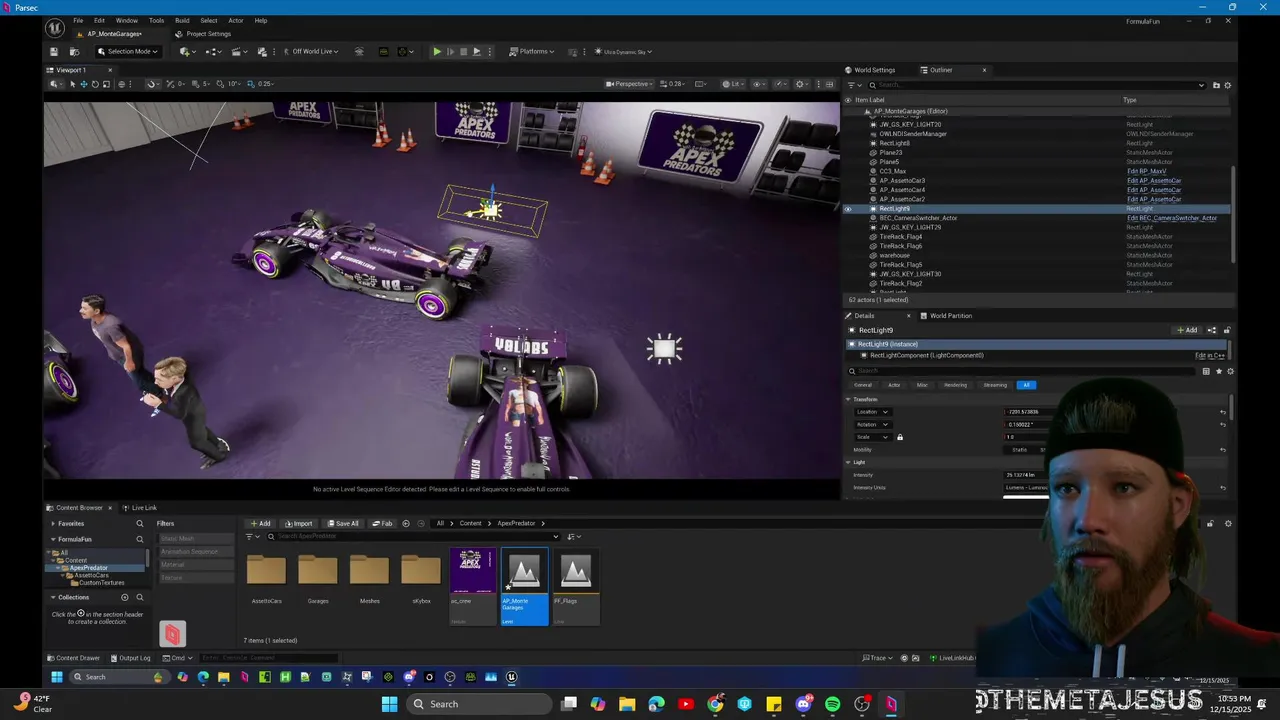Click Save All in Content Browser
This screenshot has height=720, width=1280.
point(342,523)
